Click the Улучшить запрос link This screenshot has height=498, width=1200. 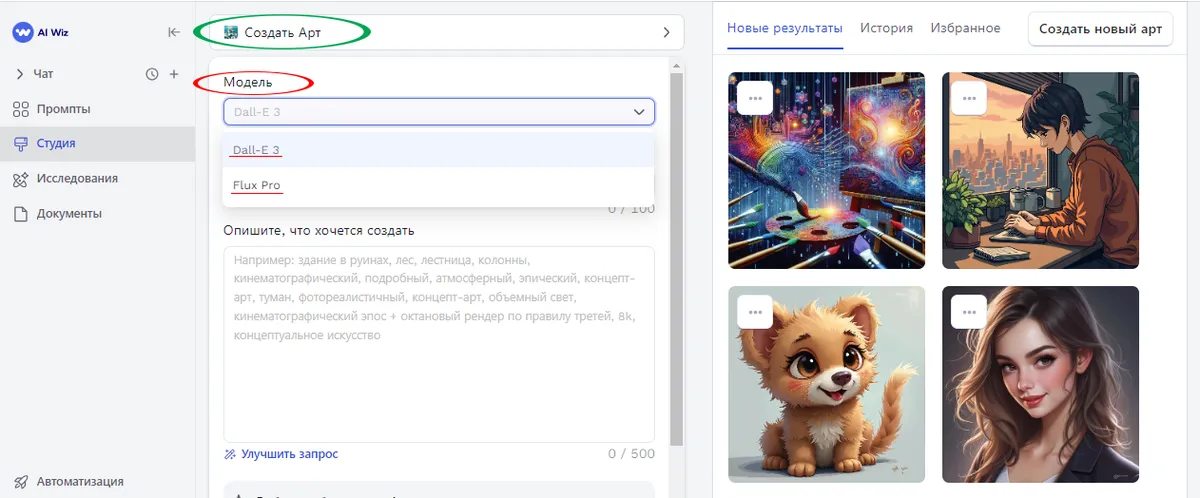pyautogui.click(x=289, y=454)
